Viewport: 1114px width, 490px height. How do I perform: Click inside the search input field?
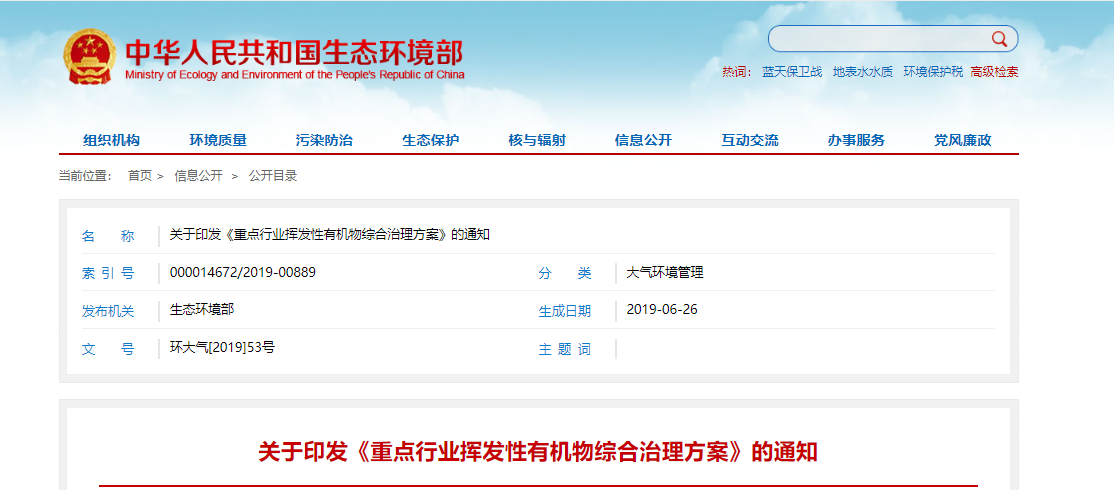[x=878, y=39]
